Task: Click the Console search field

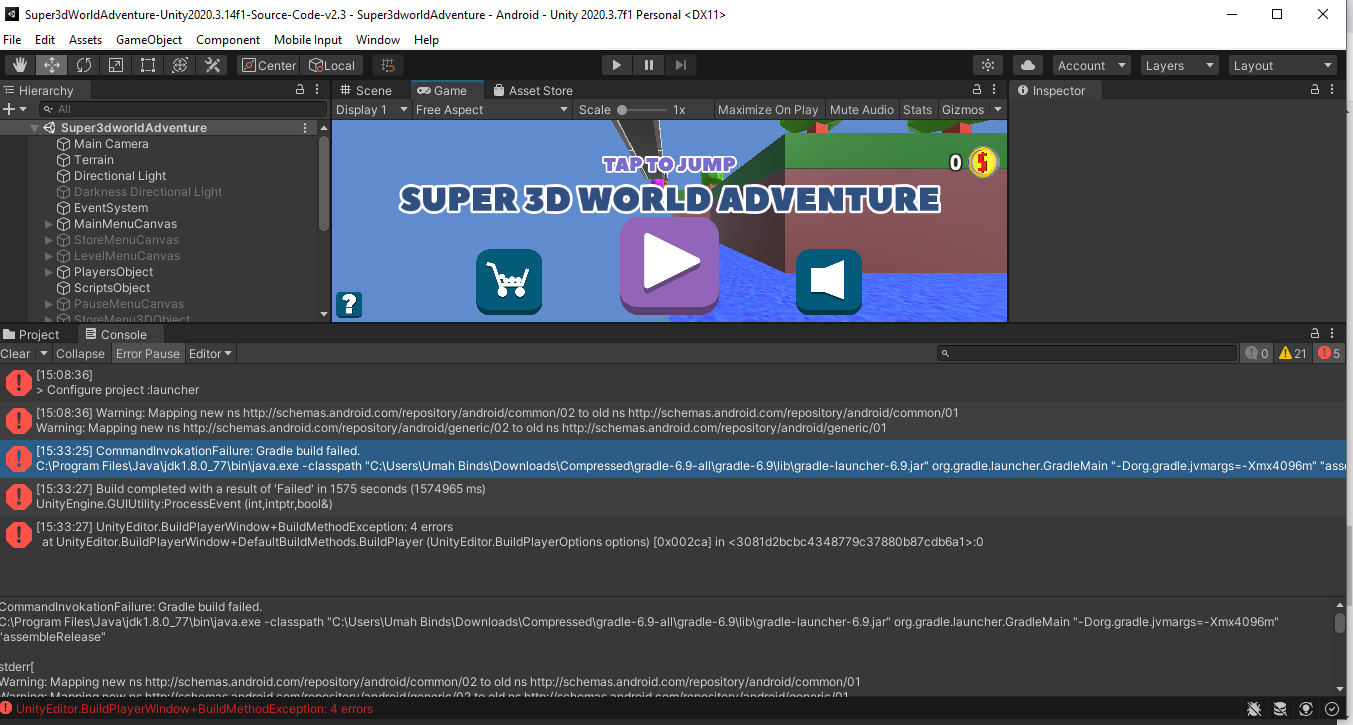Action: 1087,354
